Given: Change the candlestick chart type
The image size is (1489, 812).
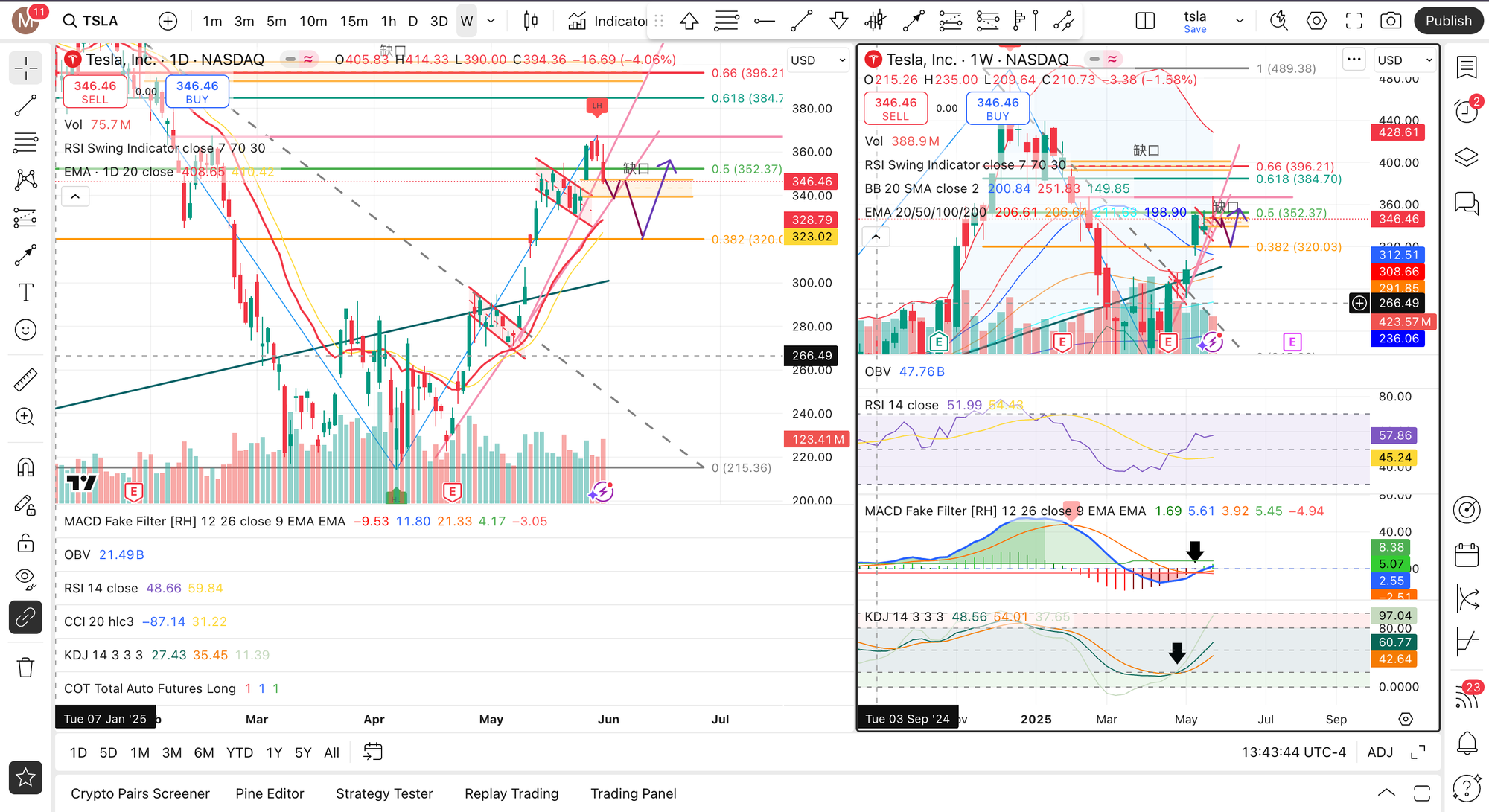Looking at the screenshot, I should point(531,21).
